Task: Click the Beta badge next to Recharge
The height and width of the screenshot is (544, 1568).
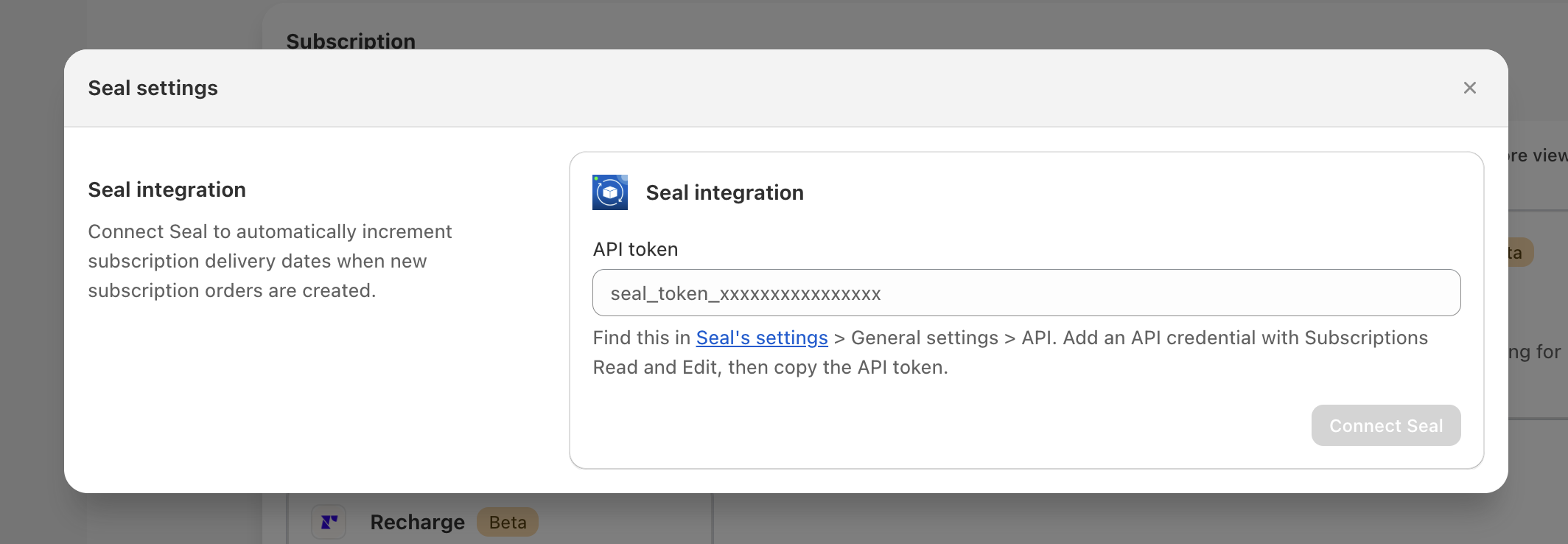Action: 508,522
